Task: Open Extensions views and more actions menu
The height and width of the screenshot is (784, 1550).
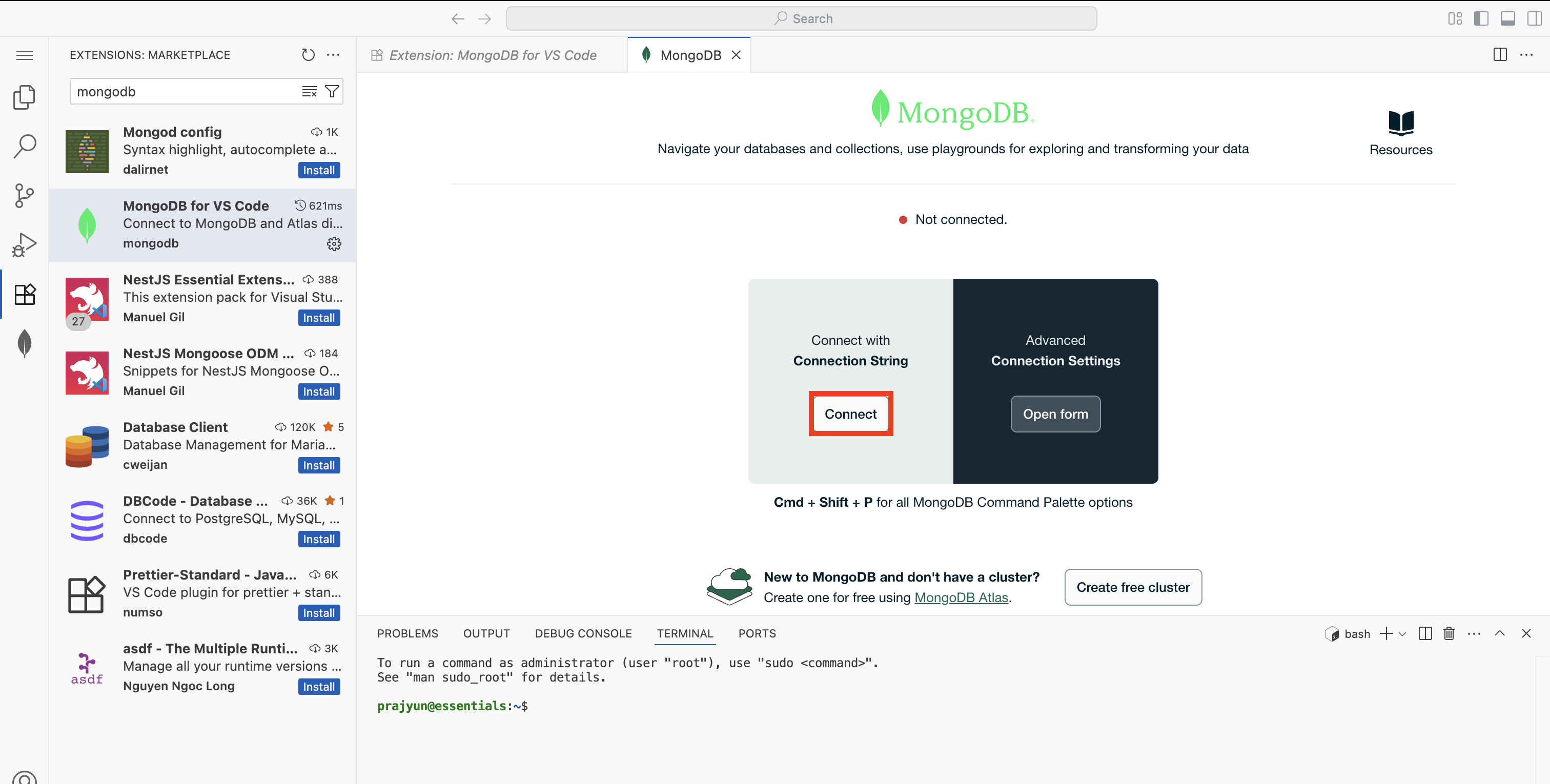Action: 333,55
